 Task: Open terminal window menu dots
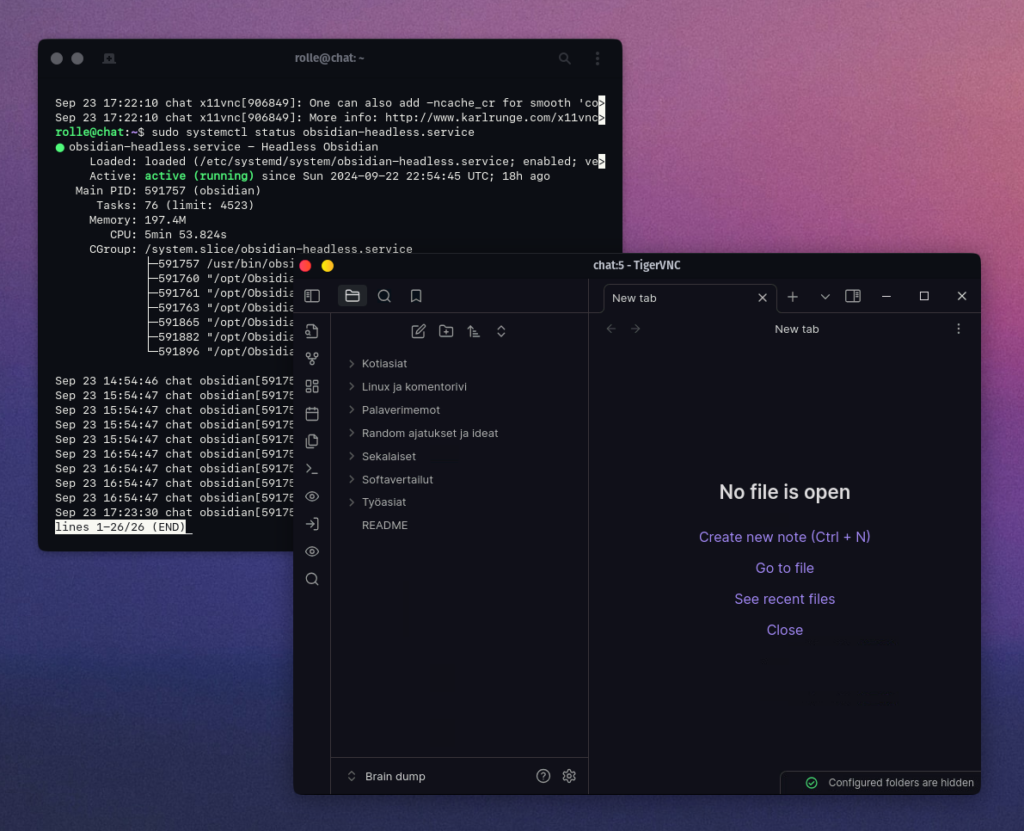597,59
